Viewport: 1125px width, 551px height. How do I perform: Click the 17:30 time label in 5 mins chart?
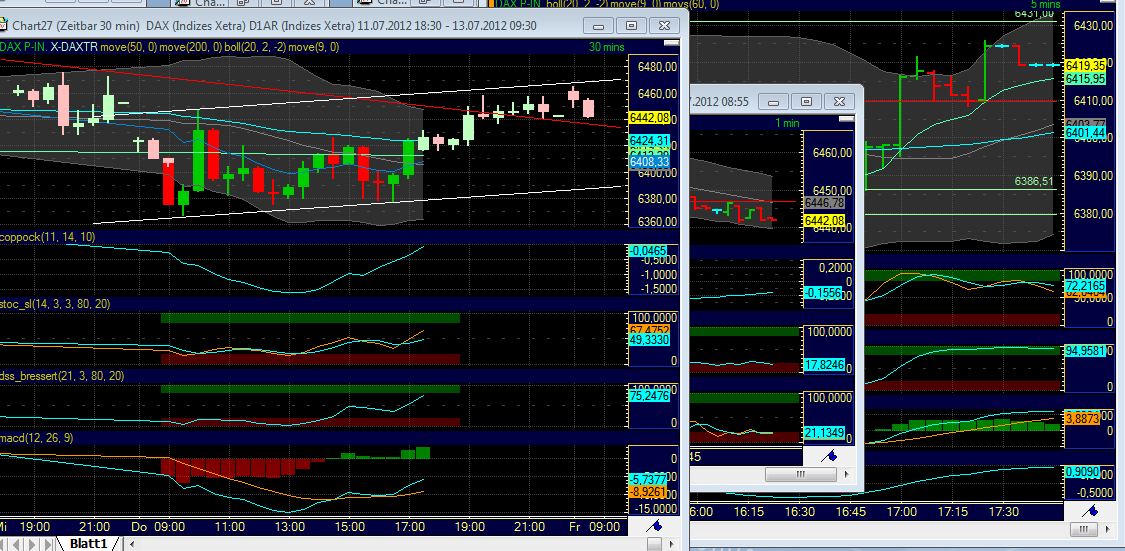click(x=1003, y=512)
